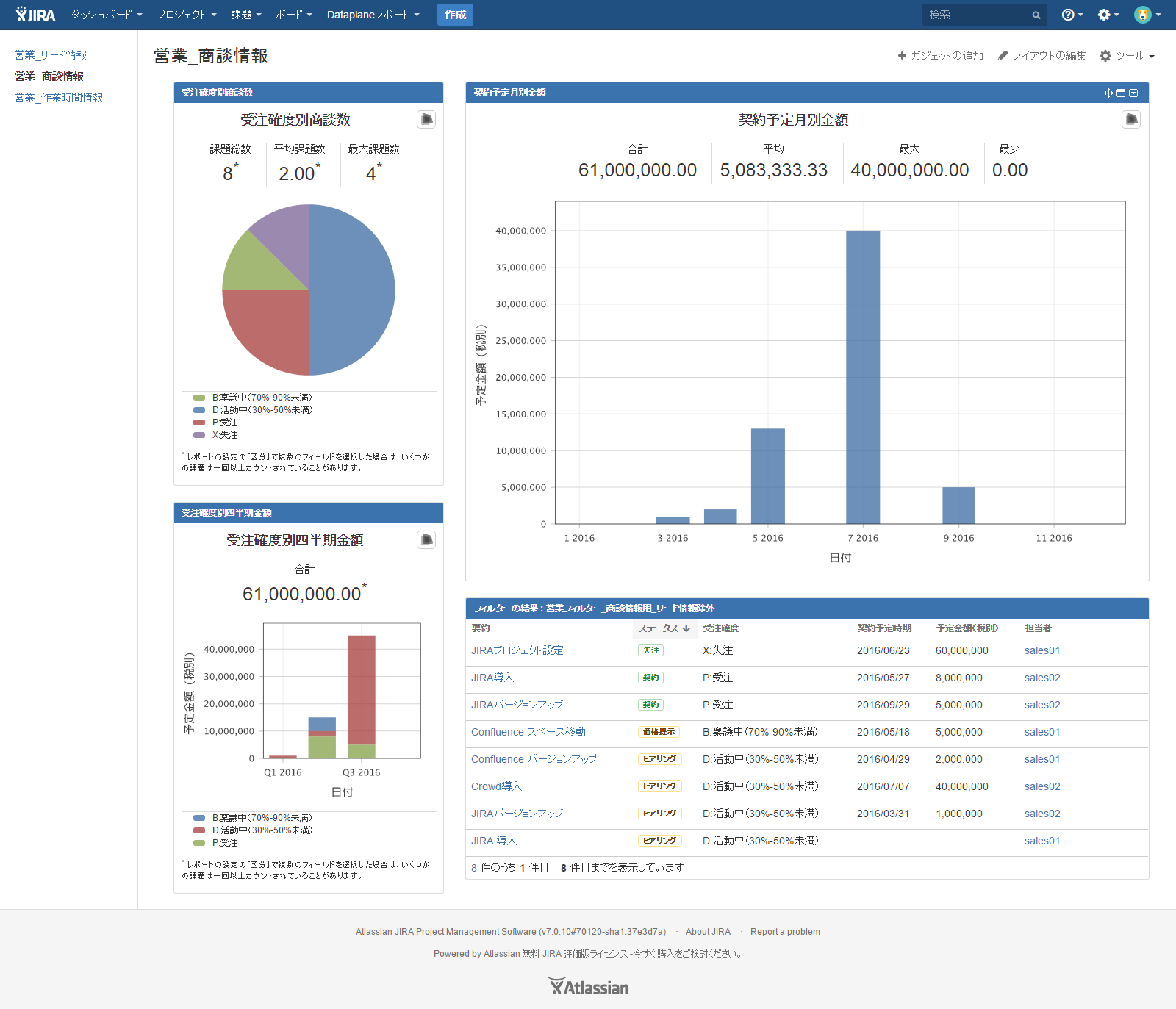
Task: Open the Confluence スペース移動 issue
Action: [x=528, y=732]
